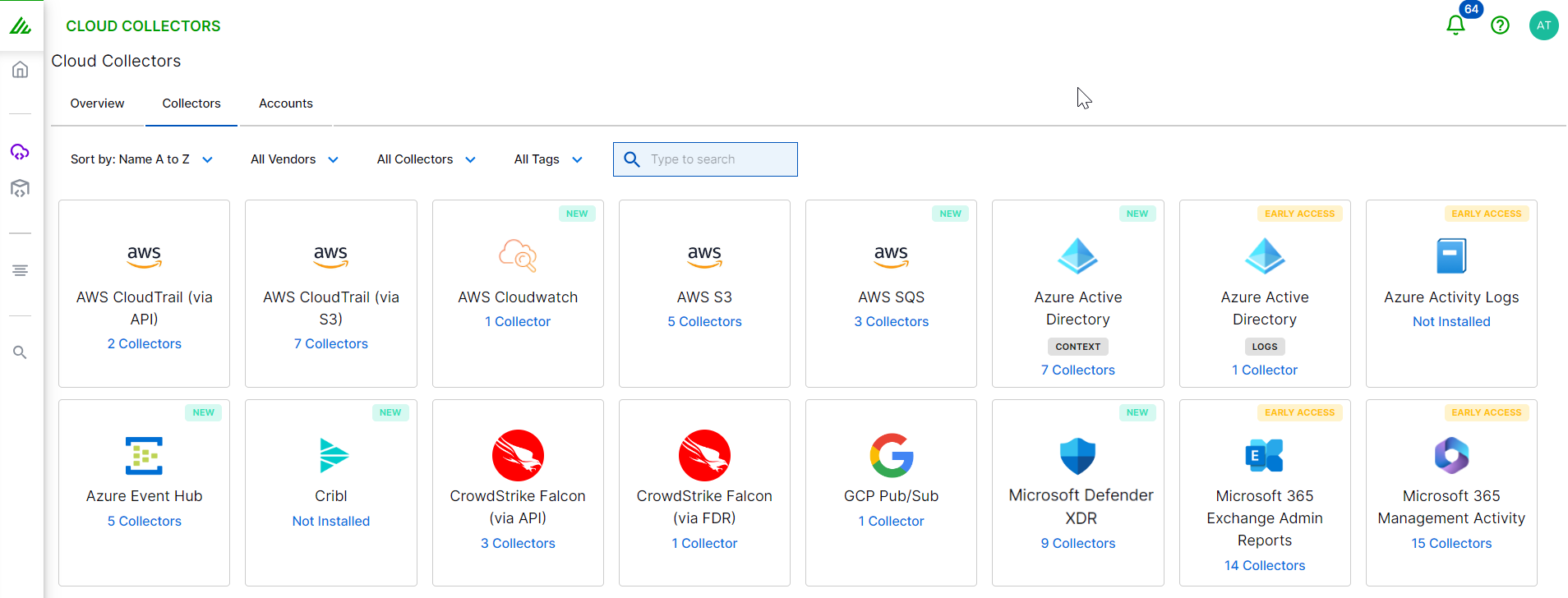Expand the All Collectors filter
The height and width of the screenshot is (598, 1568).
pyautogui.click(x=426, y=159)
